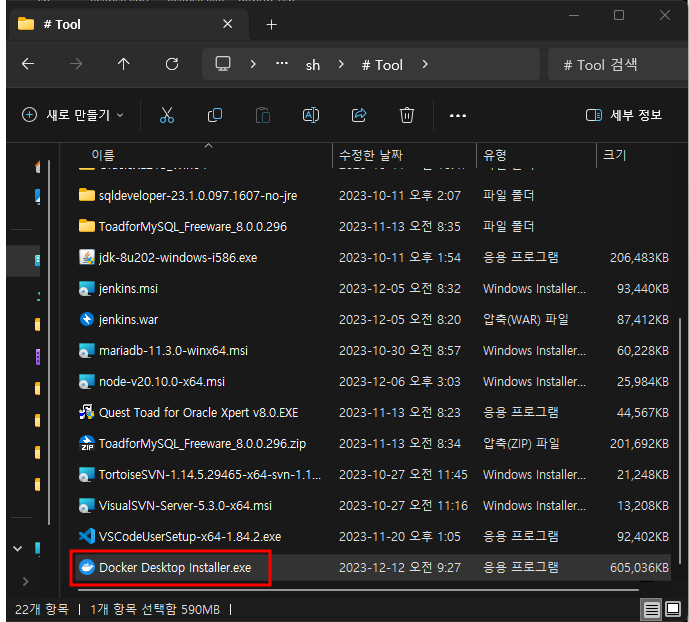The width and height of the screenshot is (689, 622).
Task: Switch to large thumbnails view in status bar
Action: (673, 609)
